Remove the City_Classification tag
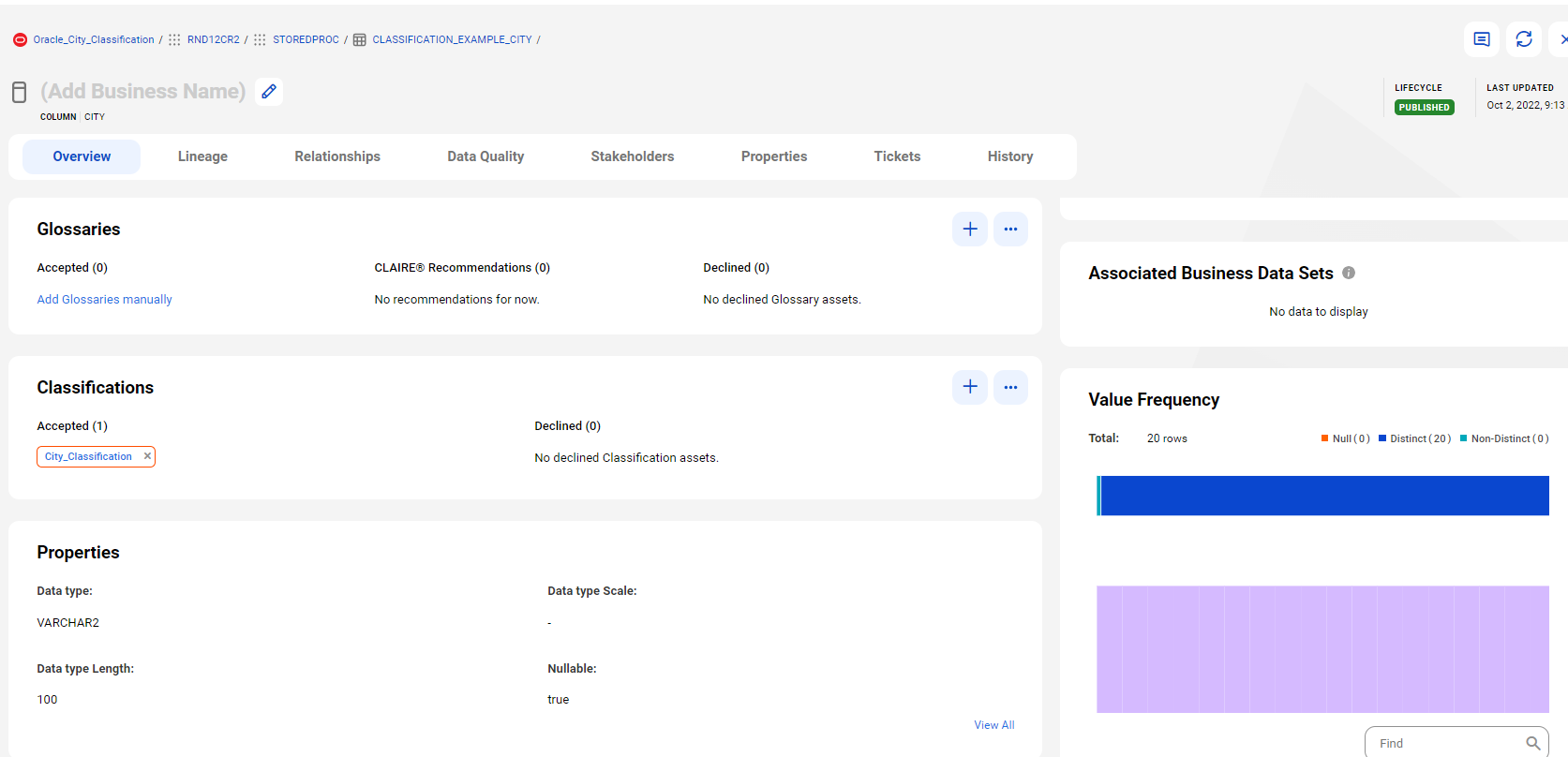This screenshot has height=757, width=1568. coord(147,456)
